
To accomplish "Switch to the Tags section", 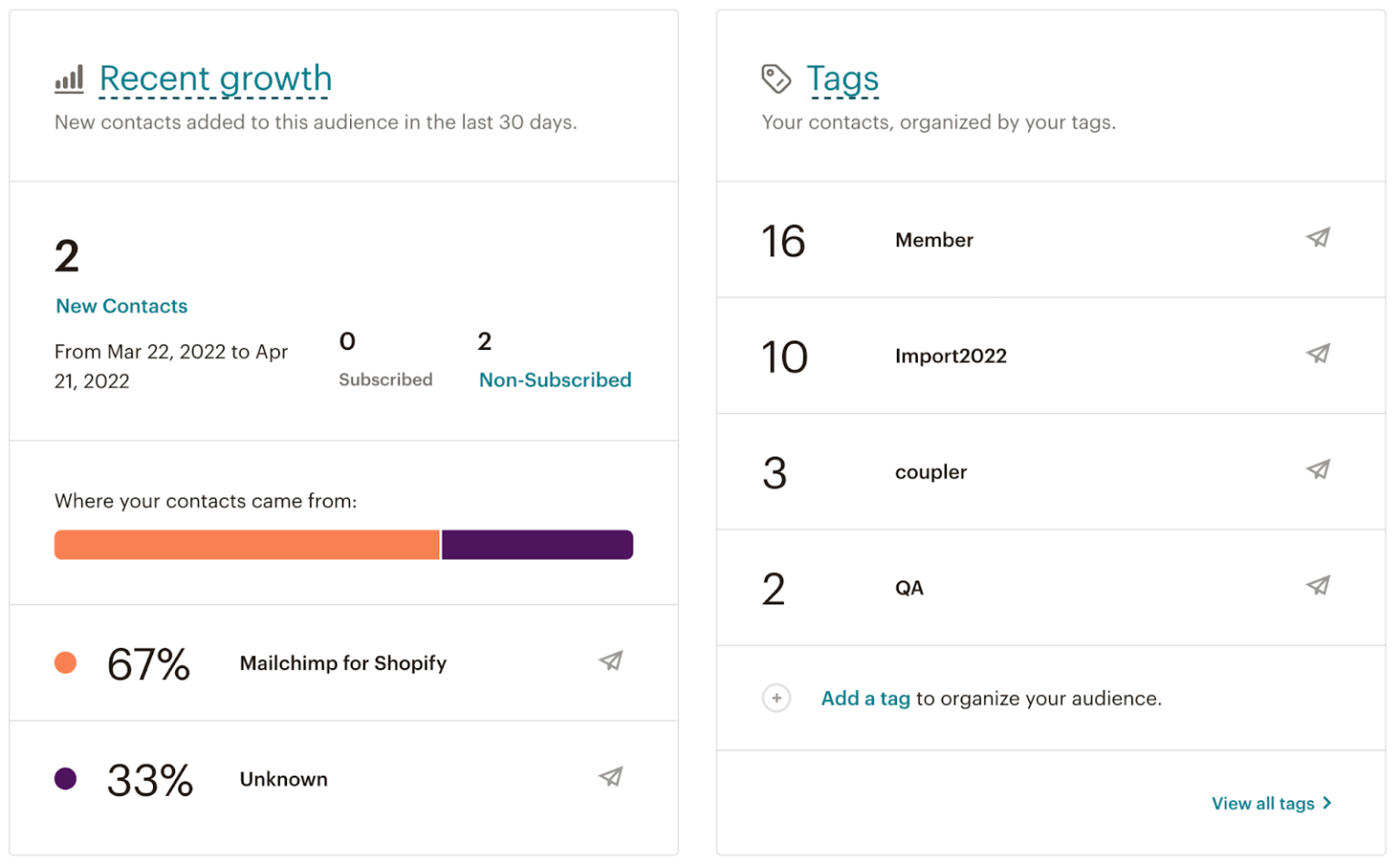I will 842,78.
